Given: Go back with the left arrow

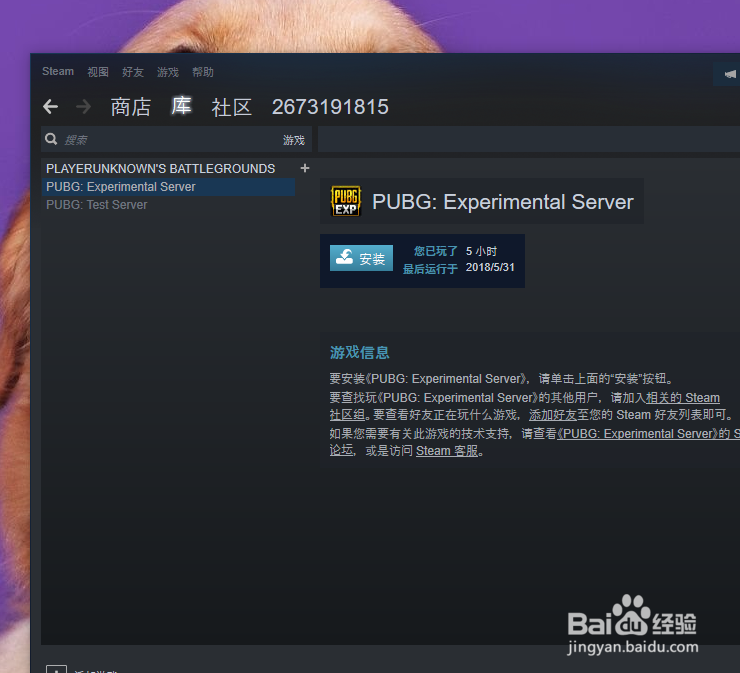Looking at the screenshot, I should pyautogui.click(x=50, y=107).
